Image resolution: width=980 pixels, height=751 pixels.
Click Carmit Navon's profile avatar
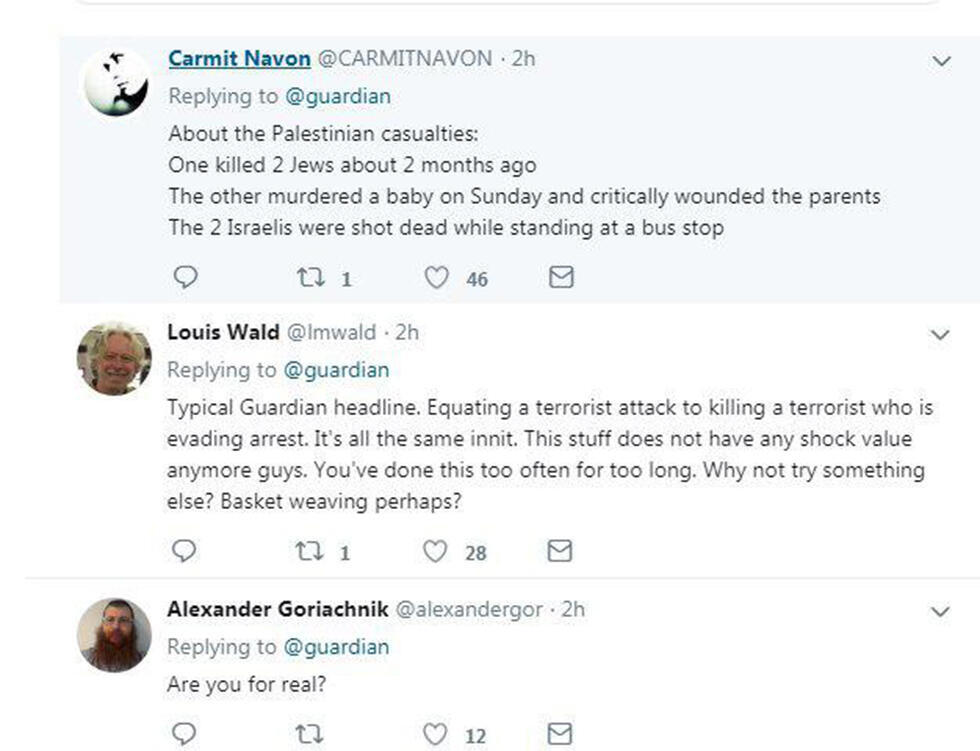point(116,82)
